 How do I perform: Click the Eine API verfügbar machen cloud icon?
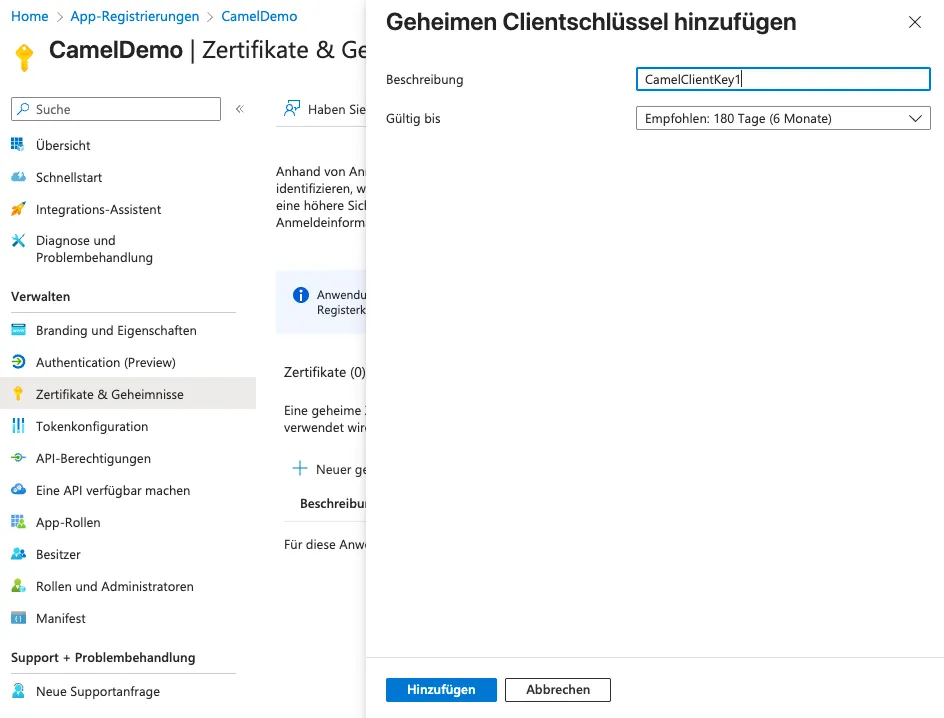[x=18, y=489]
